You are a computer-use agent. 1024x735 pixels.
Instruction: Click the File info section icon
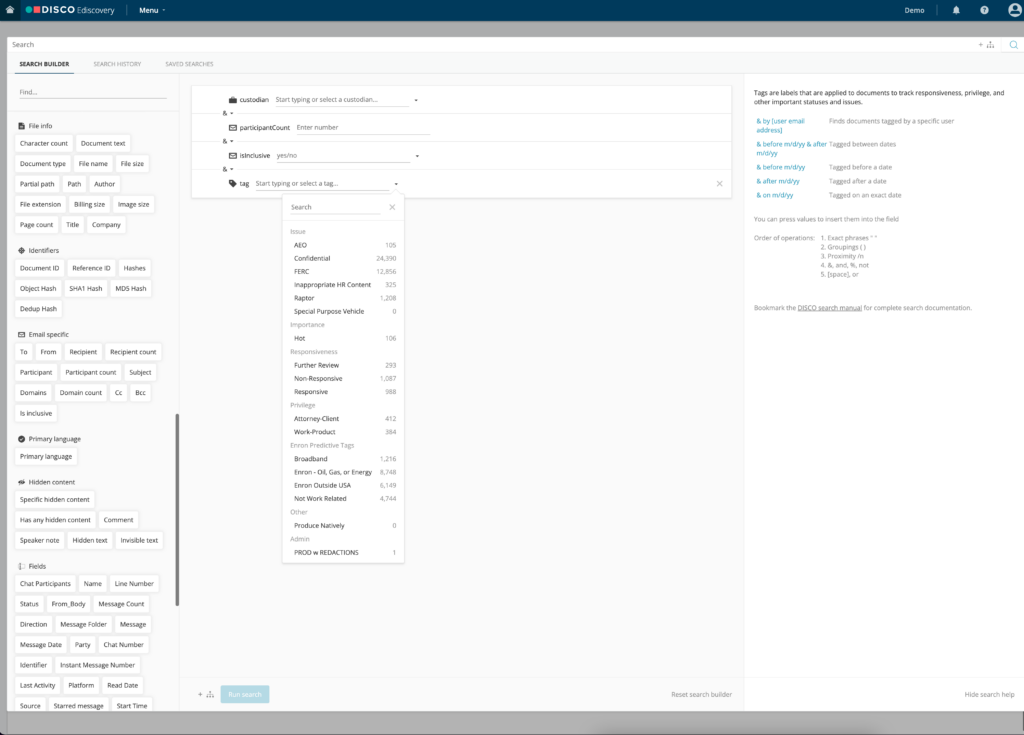[x=22, y=125]
